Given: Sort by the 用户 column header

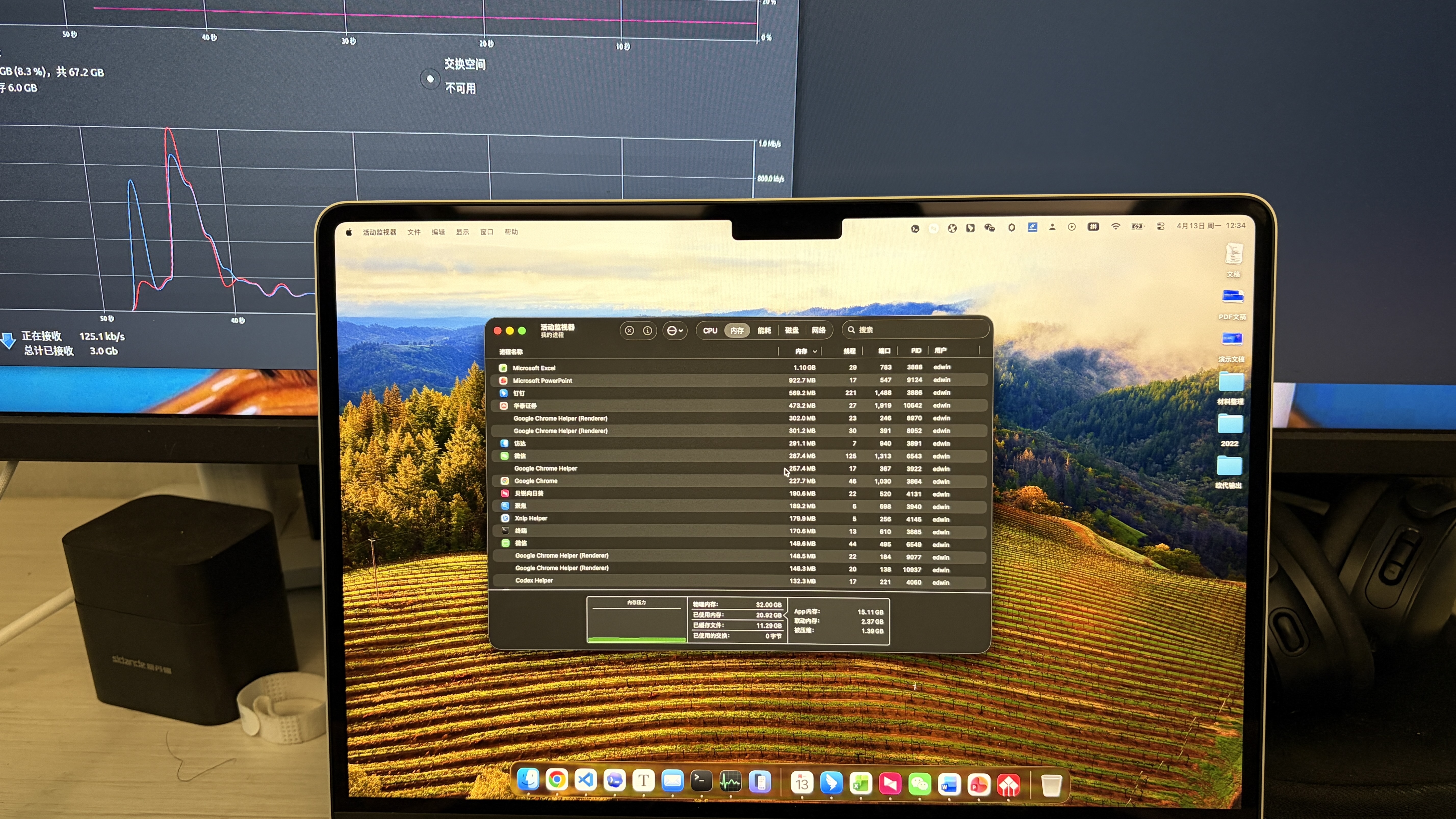Looking at the screenshot, I should click(941, 351).
